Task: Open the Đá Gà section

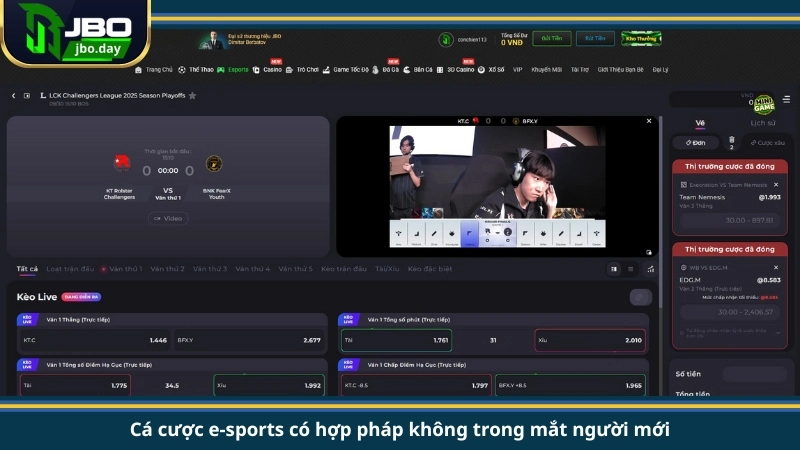Action: (386, 70)
